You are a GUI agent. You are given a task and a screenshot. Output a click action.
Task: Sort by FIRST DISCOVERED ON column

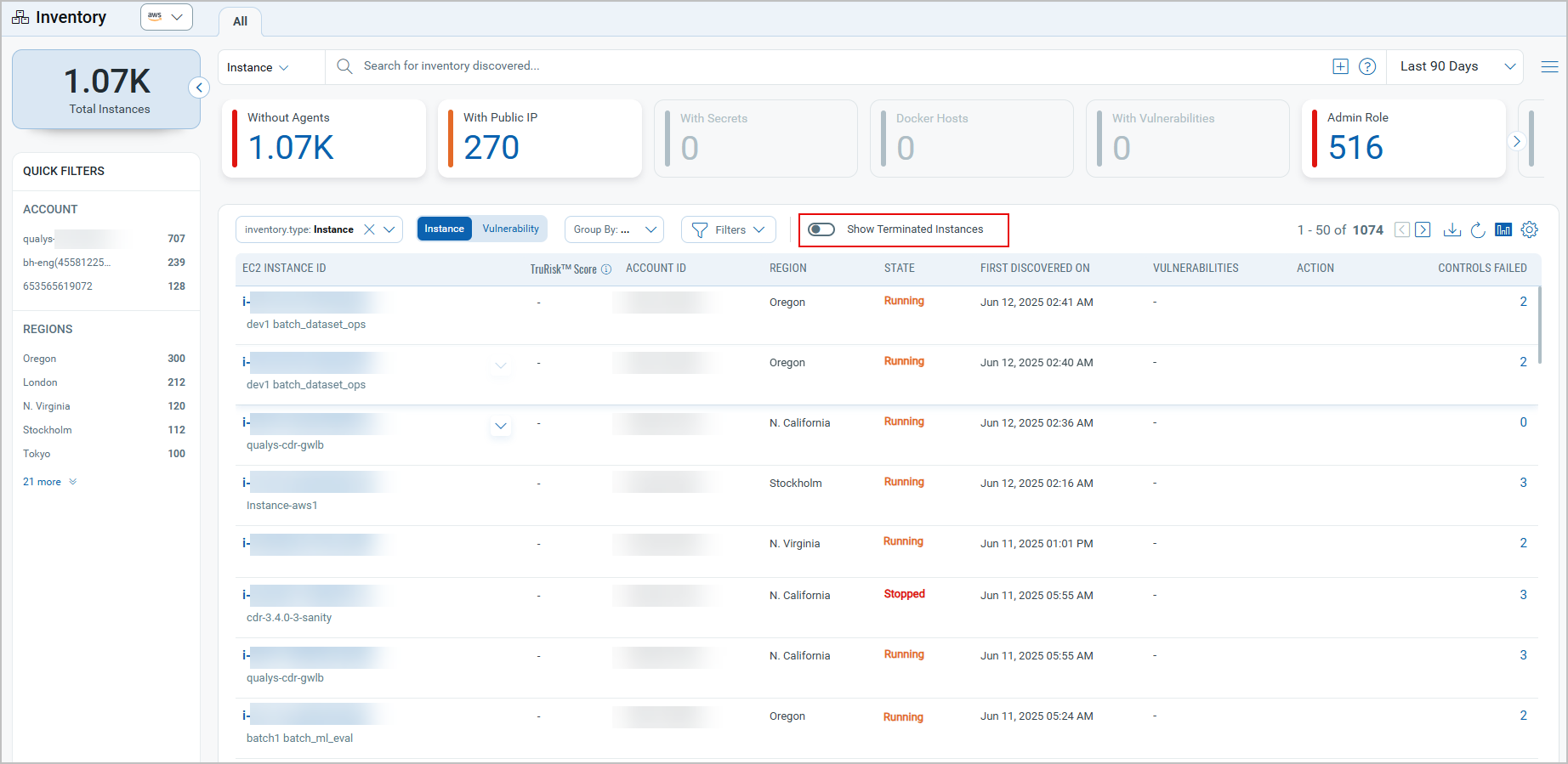pyautogui.click(x=1035, y=268)
